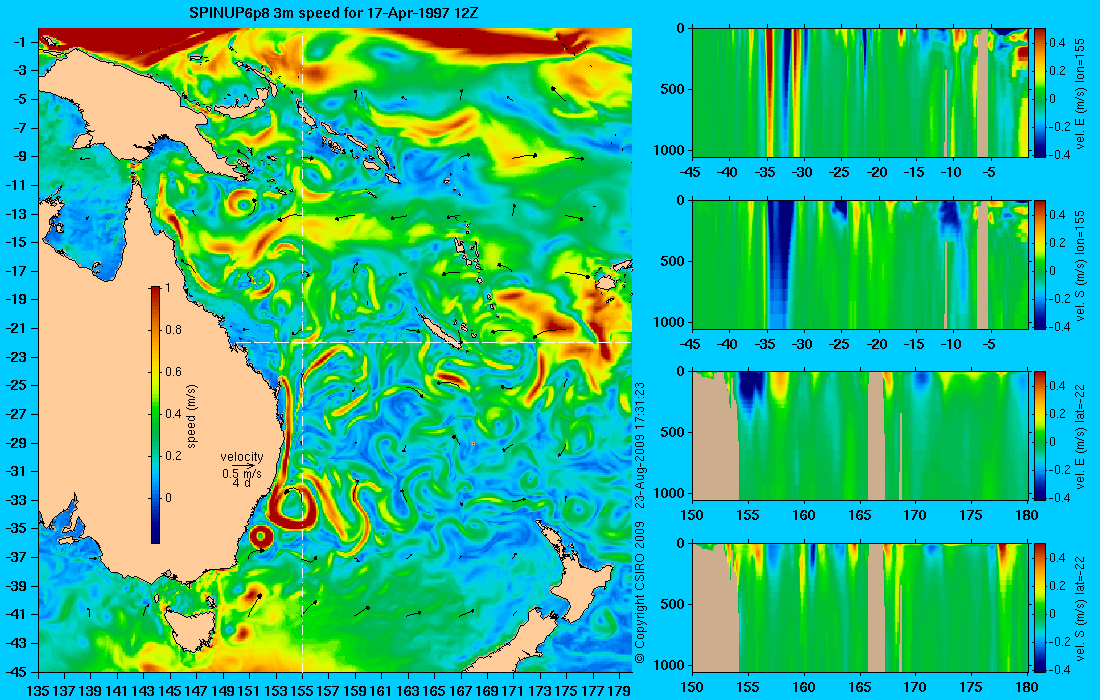
Task: Click the 'vel. S (m/s) lon=155' panel label
Action: [x=1080, y=264]
